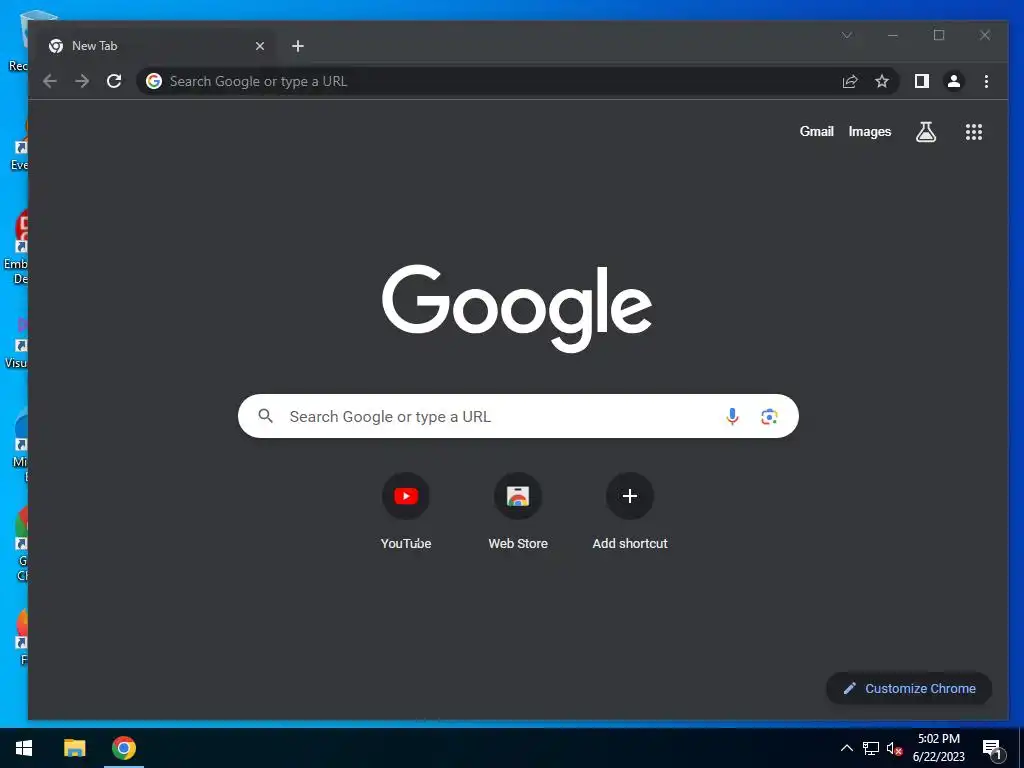Bookmark this tab with the star icon
Viewport: 1024px width, 768px height.
pos(882,81)
